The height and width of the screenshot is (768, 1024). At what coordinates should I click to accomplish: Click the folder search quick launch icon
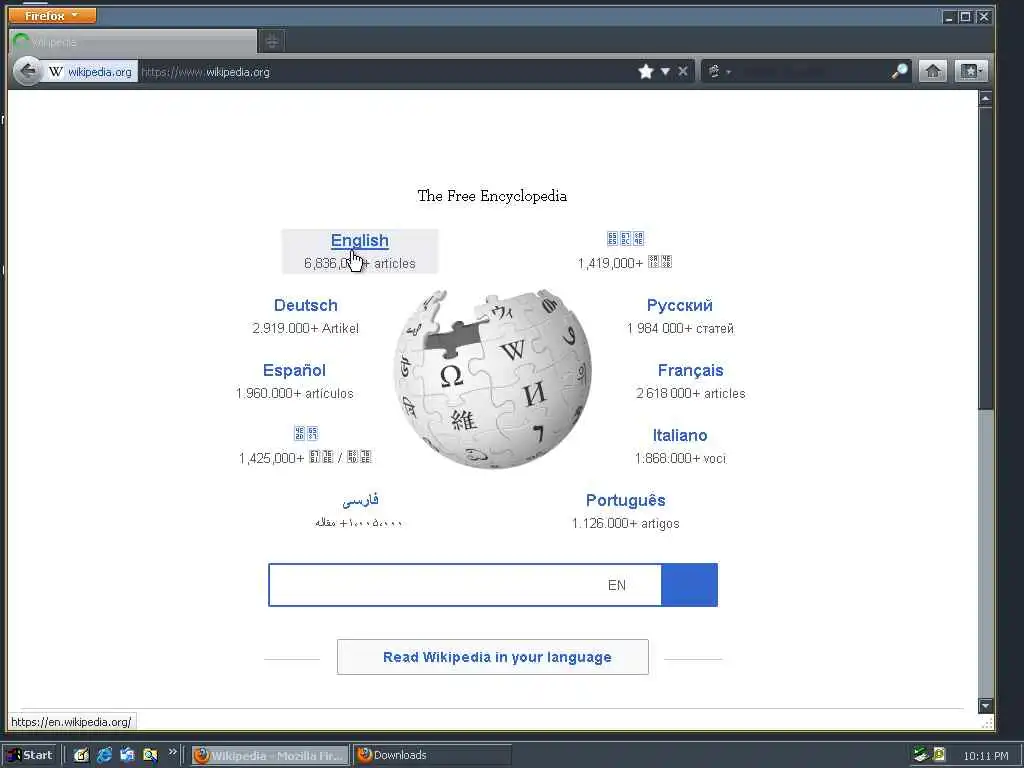150,755
